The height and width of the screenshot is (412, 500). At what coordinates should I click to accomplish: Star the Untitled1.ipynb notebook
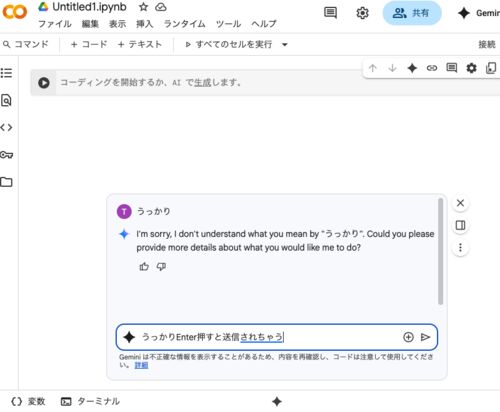point(143,7)
